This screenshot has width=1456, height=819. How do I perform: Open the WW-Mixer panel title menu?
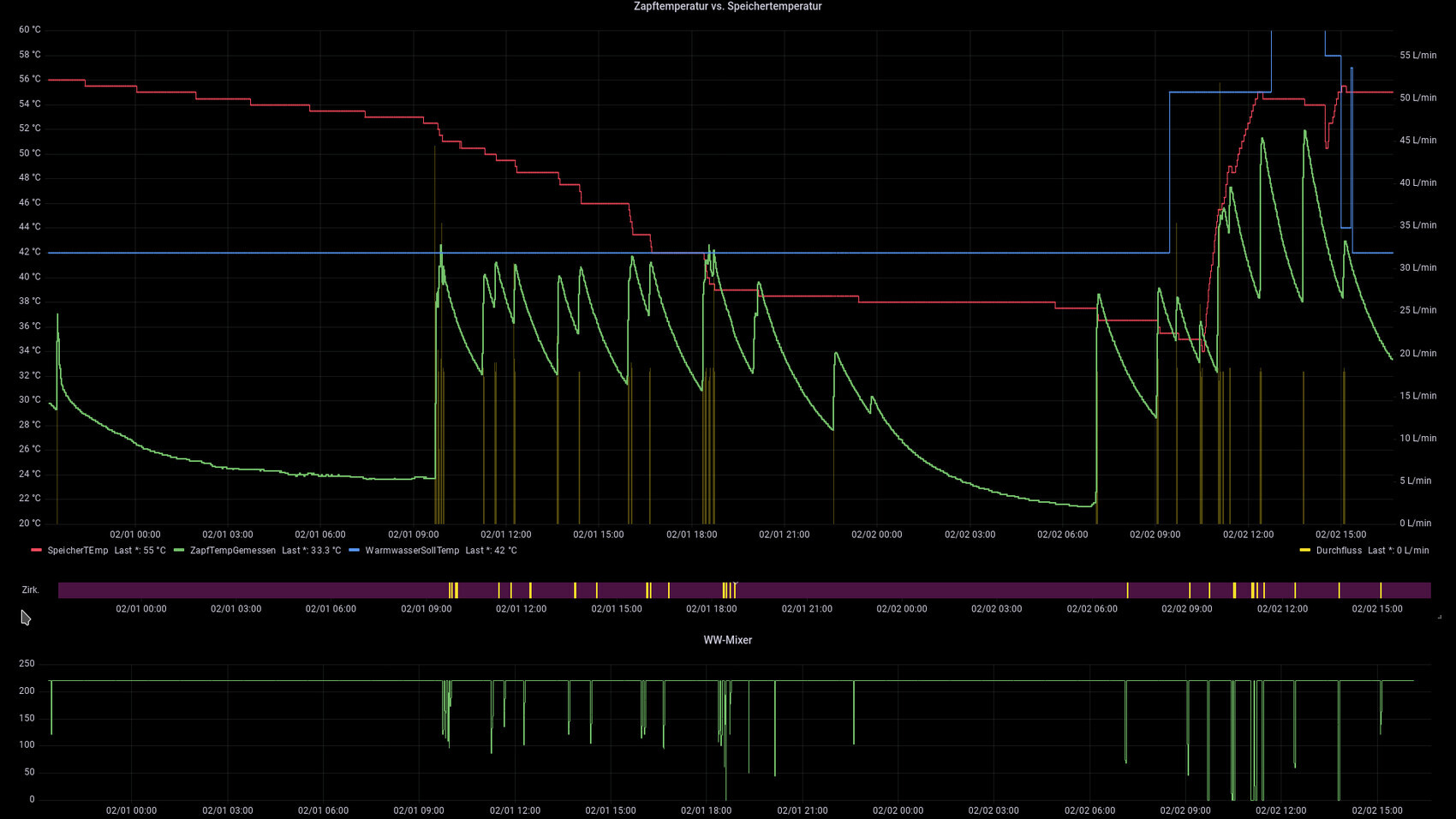[x=727, y=640]
